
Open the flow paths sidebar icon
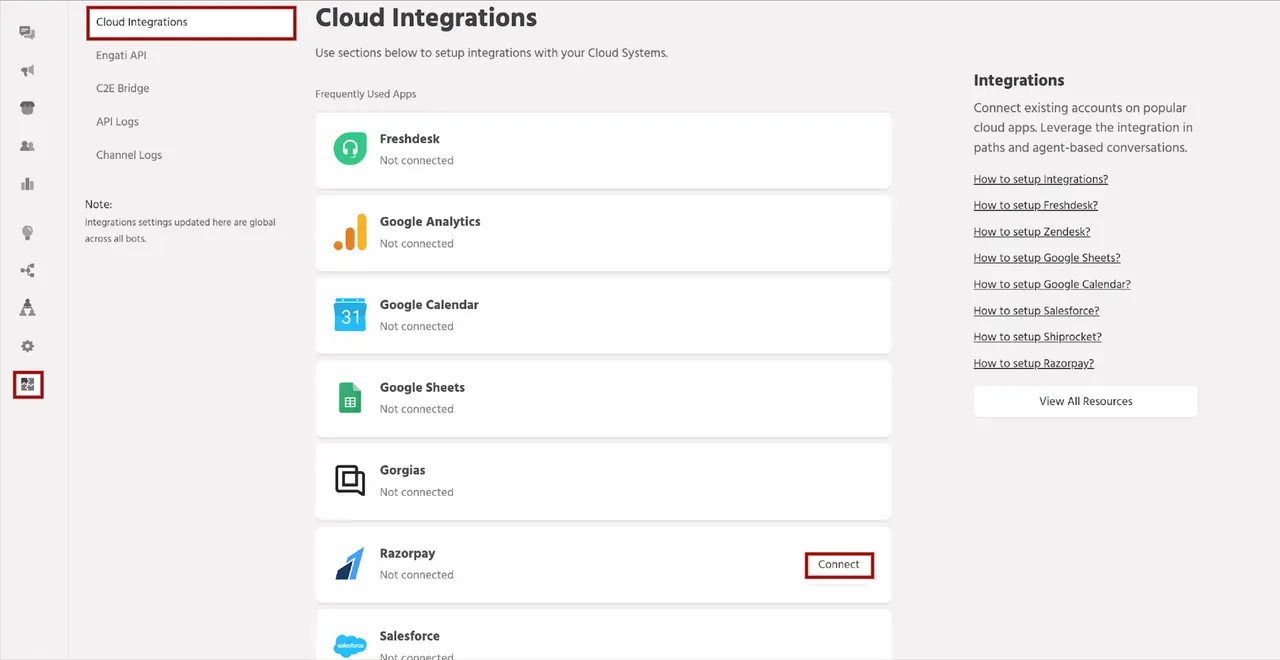click(27, 270)
